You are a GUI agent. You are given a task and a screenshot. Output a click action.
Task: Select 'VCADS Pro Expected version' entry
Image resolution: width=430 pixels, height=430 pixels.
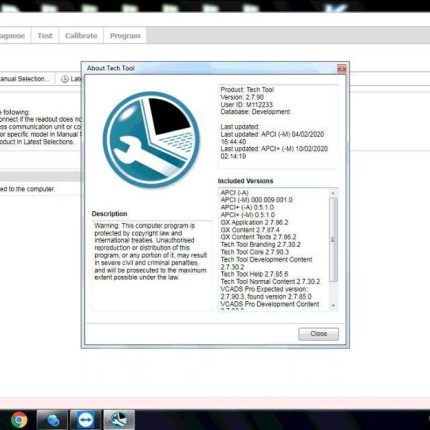pos(266,293)
